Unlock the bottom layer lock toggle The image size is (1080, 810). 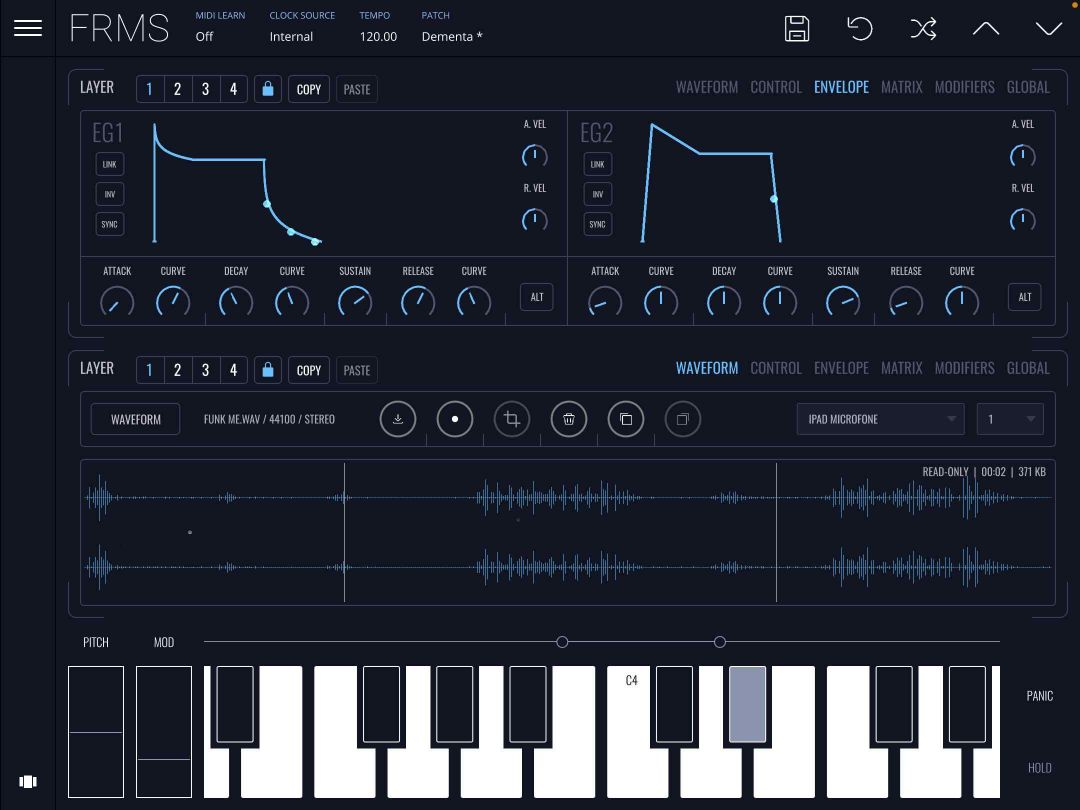click(x=267, y=369)
